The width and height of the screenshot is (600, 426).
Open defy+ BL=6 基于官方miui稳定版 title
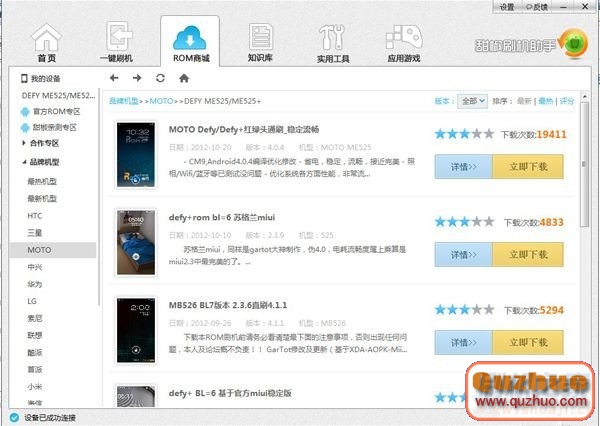[x=230, y=393]
